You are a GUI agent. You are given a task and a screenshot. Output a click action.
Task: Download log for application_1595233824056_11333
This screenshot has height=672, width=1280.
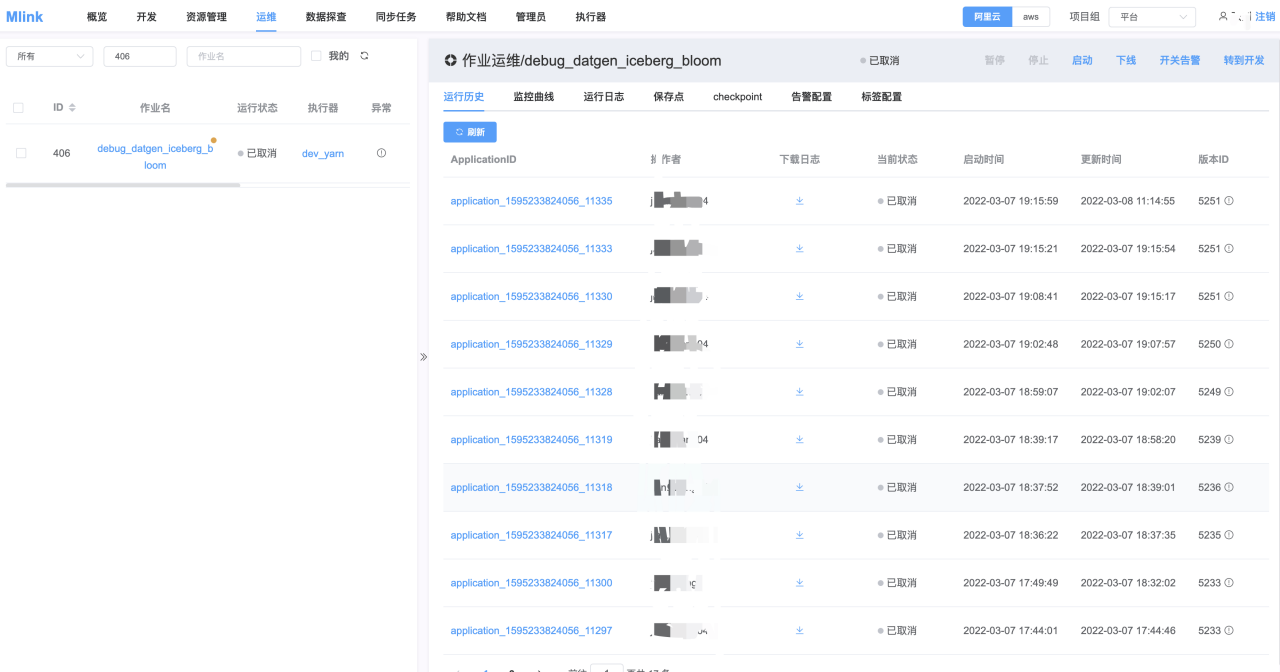click(799, 249)
